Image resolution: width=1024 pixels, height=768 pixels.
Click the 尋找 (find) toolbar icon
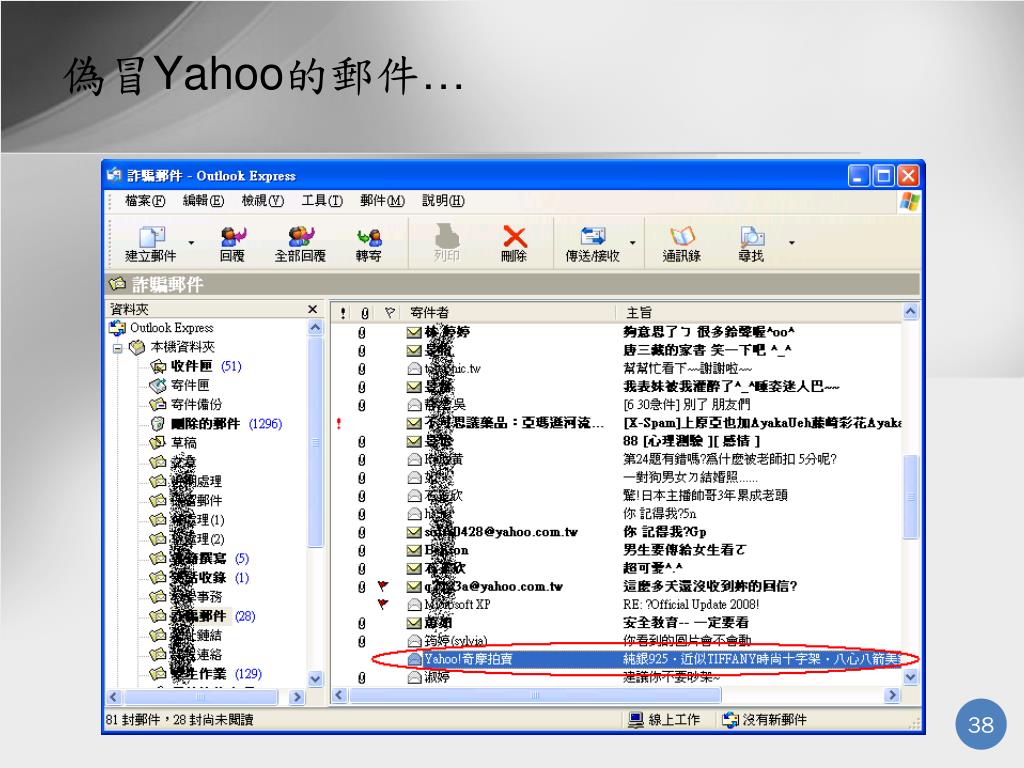click(x=751, y=242)
